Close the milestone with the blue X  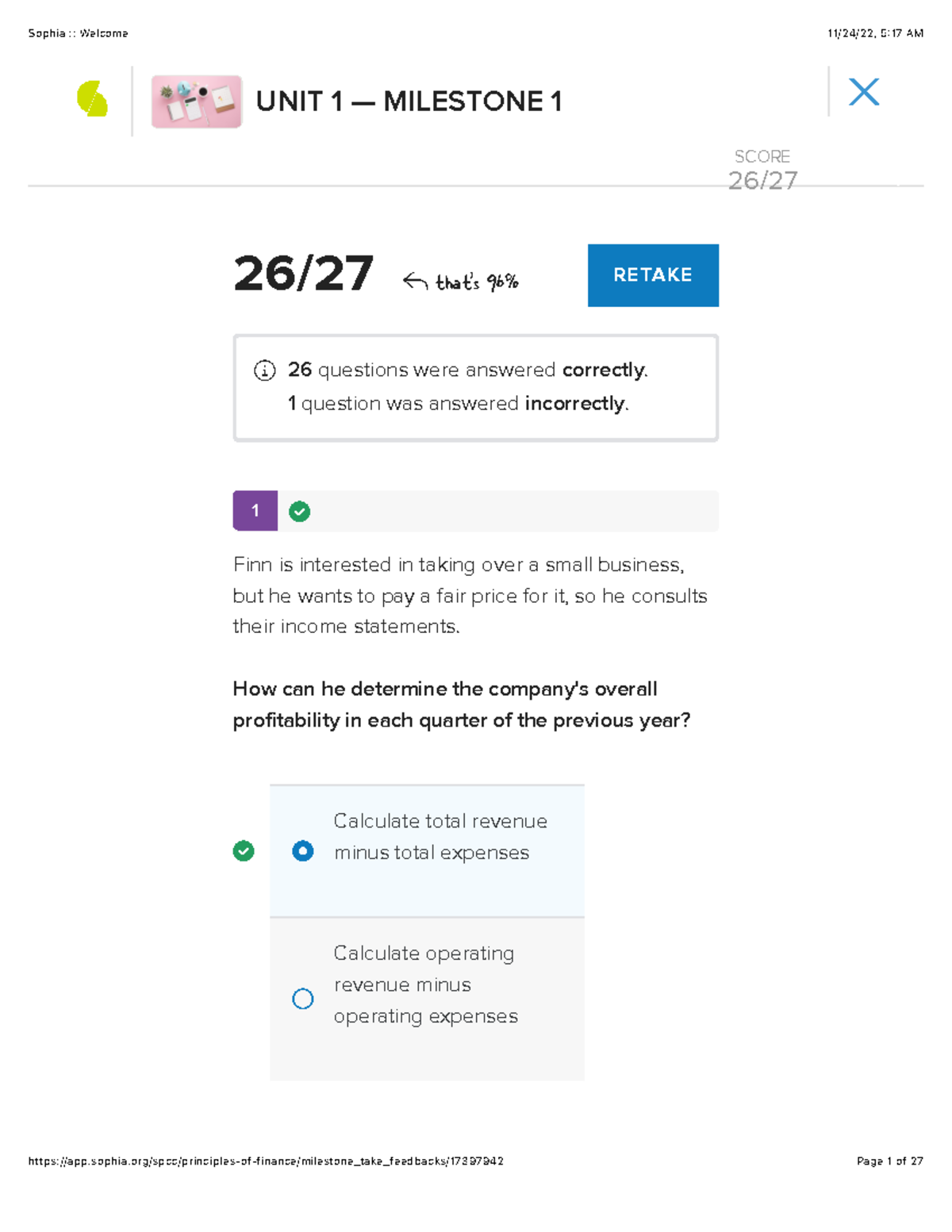click(x=864, y=92)
